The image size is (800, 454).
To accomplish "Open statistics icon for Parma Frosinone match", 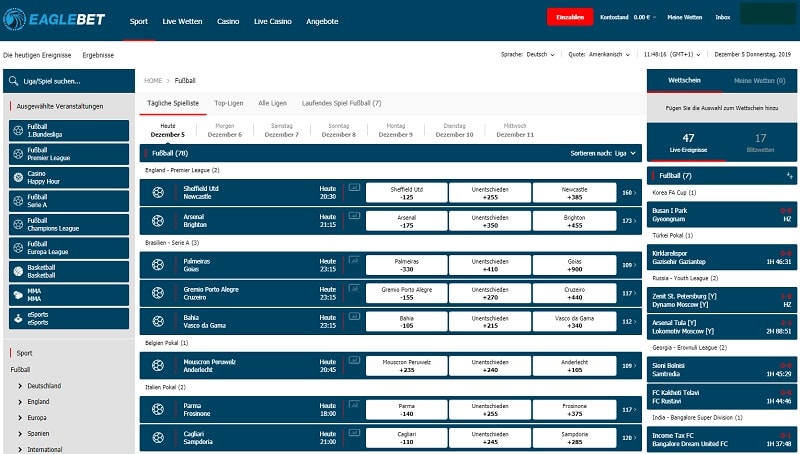I will coord(354,404).
